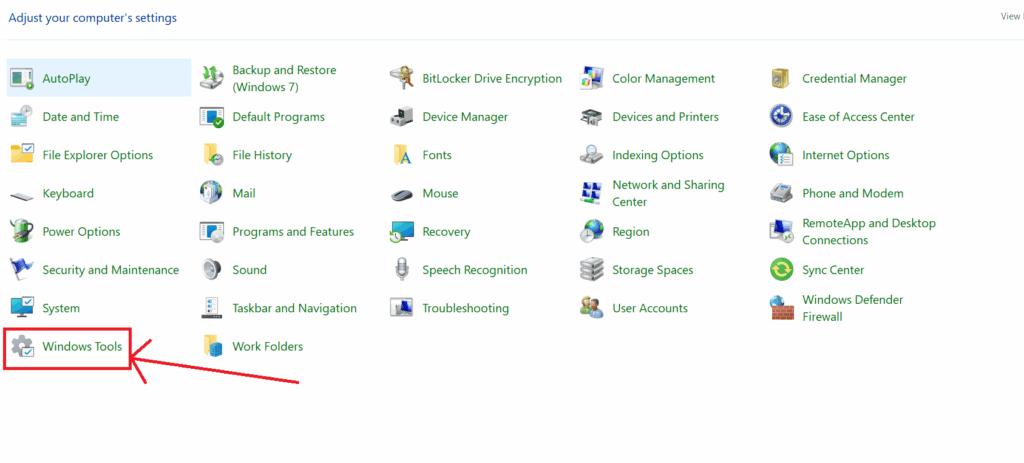Open Backup and Restore icon
This screenshot has width=1024, height=463.
tap(212, 78)
